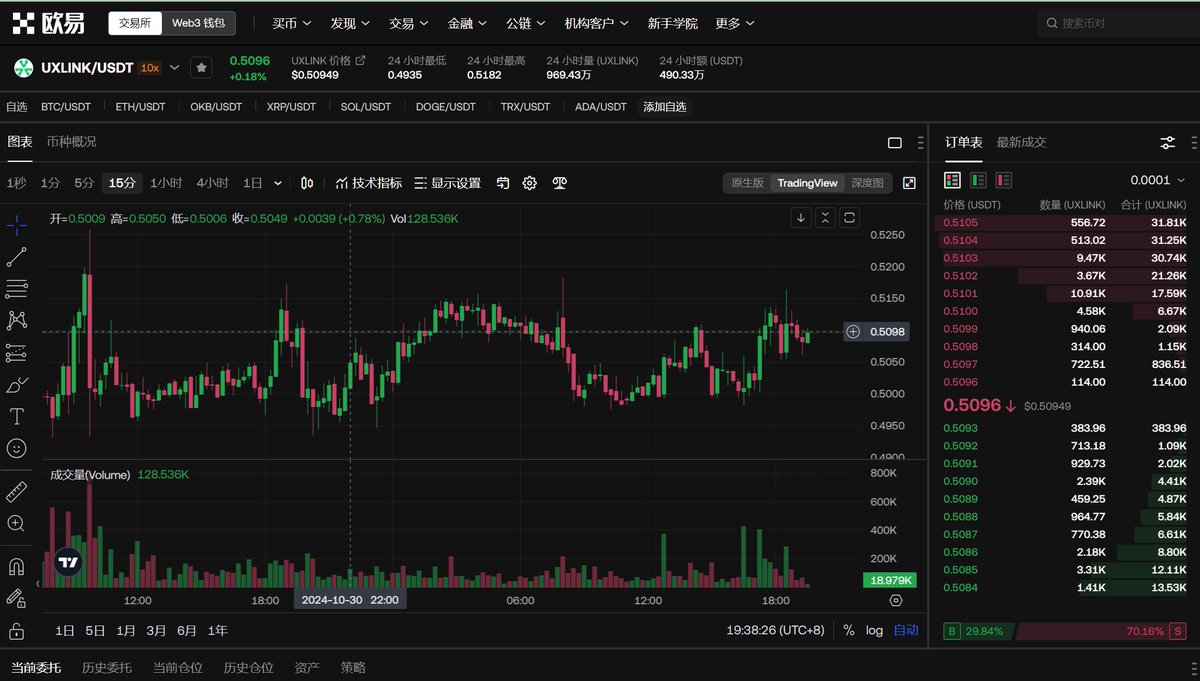1200x681 pixels.
Task: Open candlestick chart type selector
Action: [307, 183]
